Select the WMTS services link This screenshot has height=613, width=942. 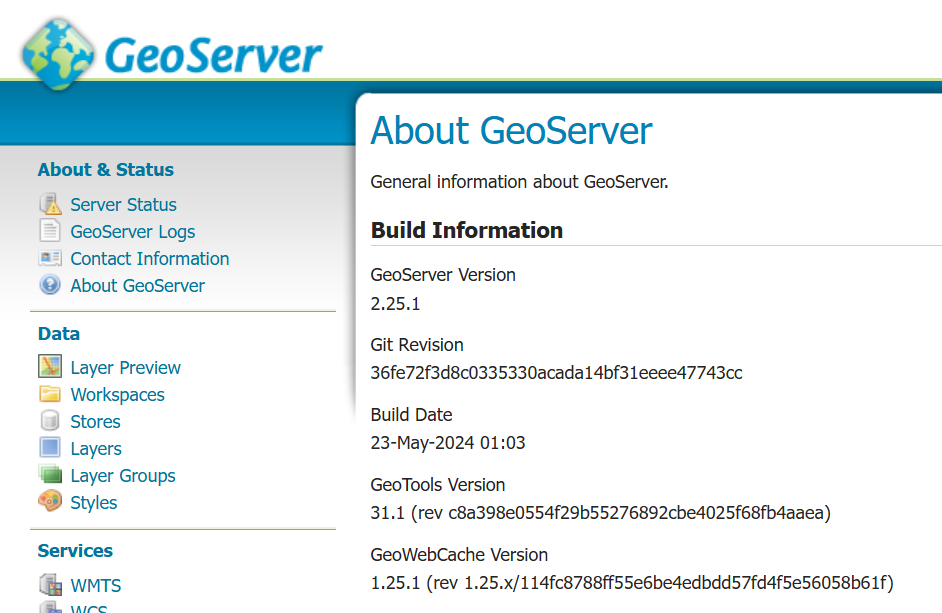[96, 586]
